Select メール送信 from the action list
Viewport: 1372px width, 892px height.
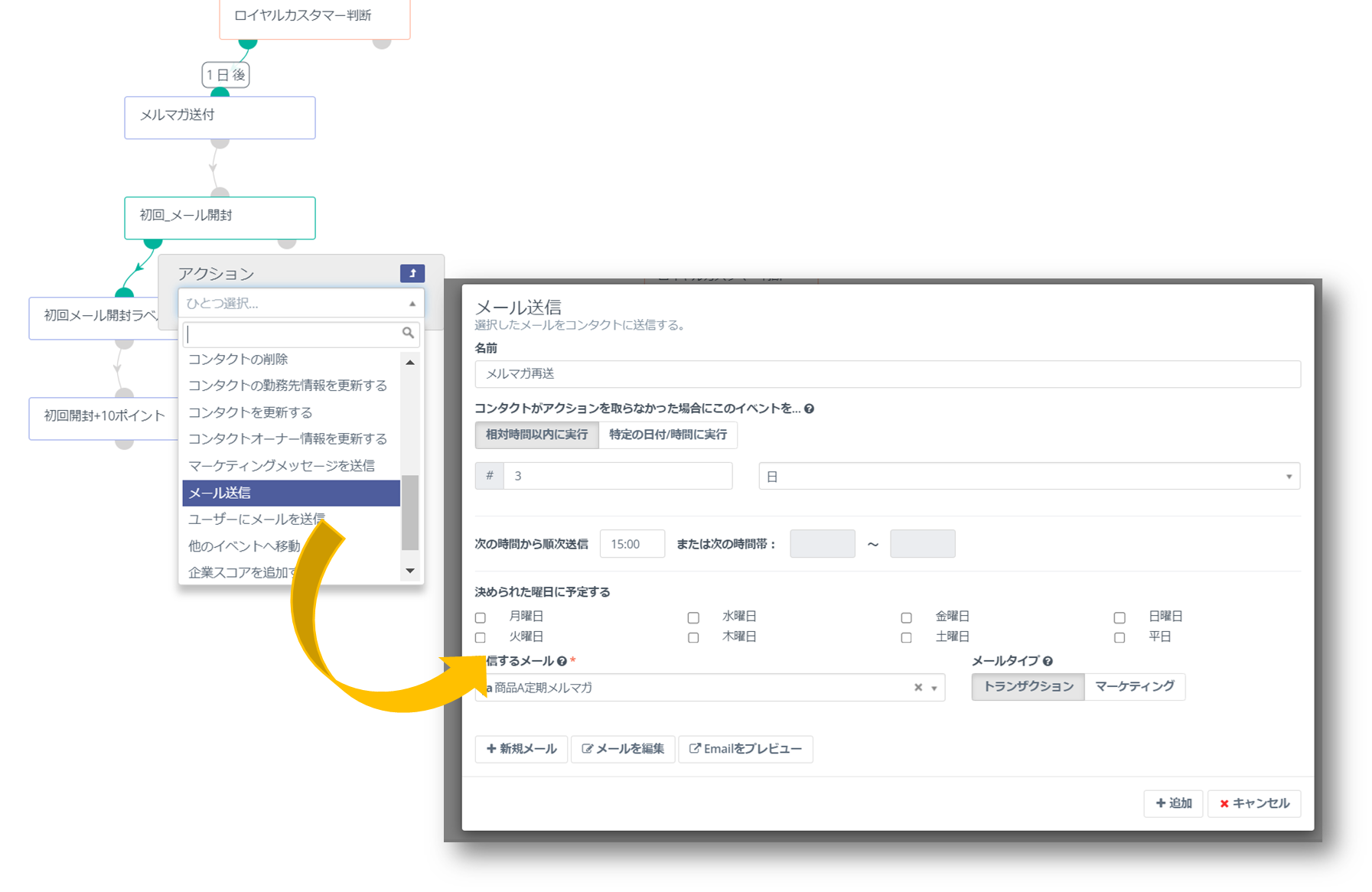(x=291, y=493)
